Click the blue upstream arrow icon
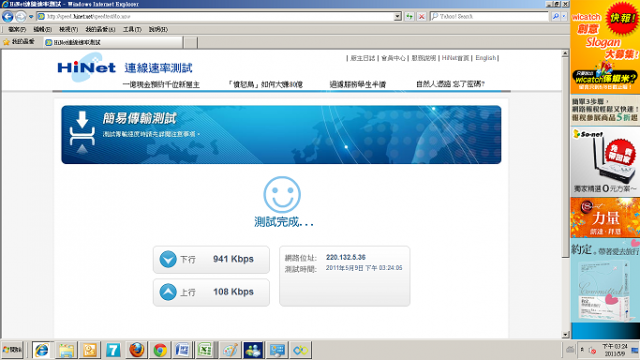The height and width of the screenshot is (360, 640). [x=168, y=292]
